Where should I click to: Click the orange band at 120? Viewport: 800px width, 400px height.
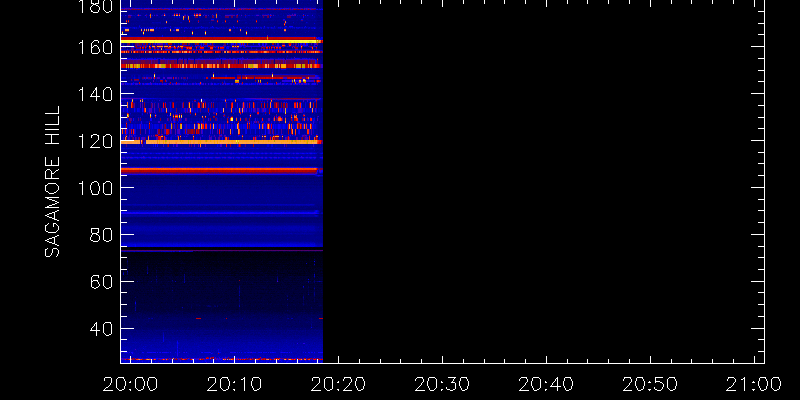[x=221, y=142]
